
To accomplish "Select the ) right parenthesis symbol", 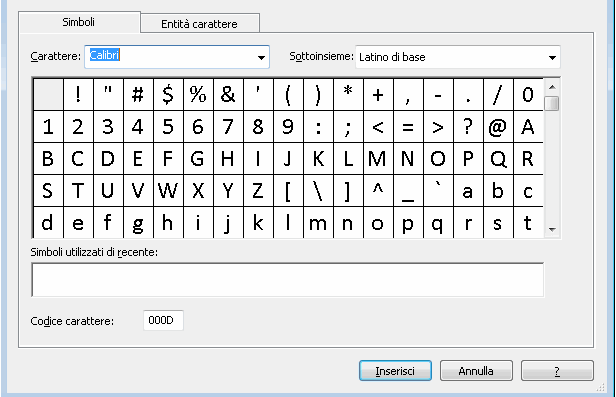I will click(318, 95).
